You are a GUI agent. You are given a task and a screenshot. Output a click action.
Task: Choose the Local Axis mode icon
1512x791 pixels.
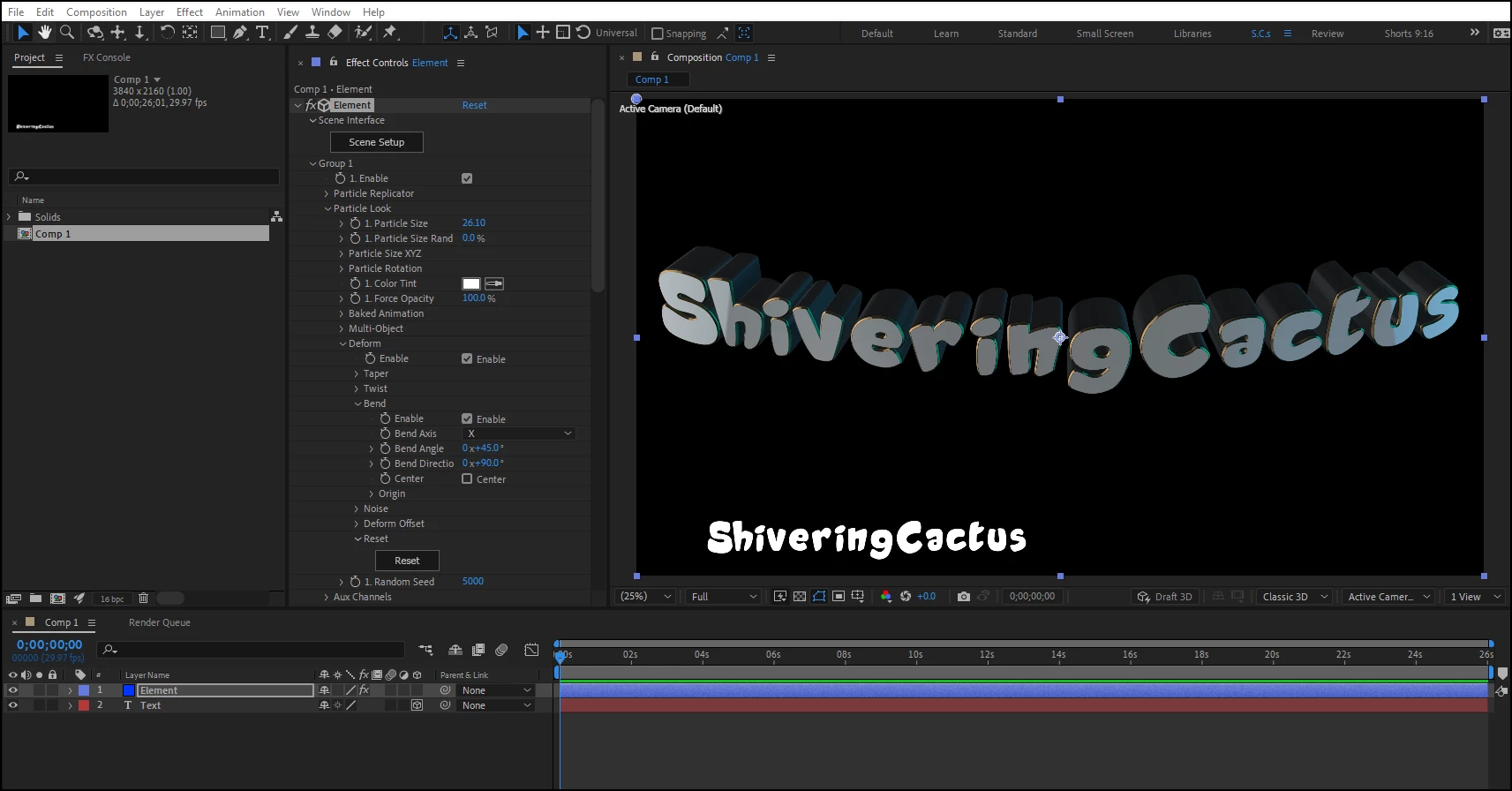coord(450,33)
